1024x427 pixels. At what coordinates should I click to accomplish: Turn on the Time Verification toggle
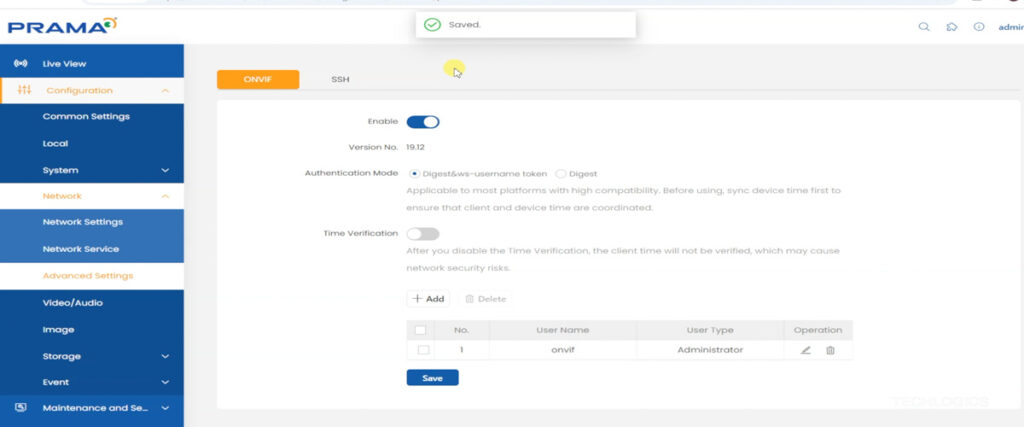[422, 234]
